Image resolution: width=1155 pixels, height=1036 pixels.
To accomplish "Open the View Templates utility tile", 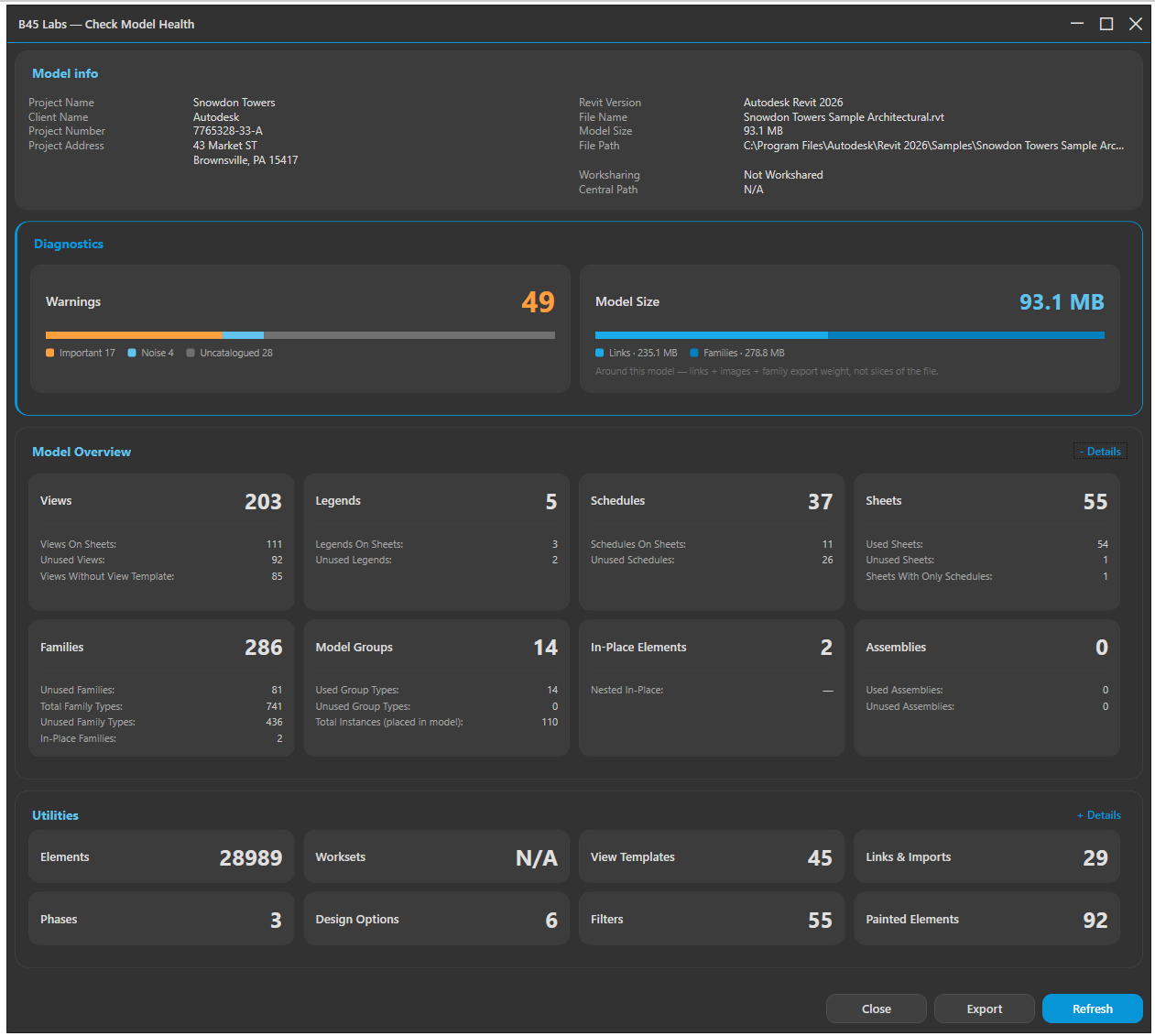I will [712, 856].
